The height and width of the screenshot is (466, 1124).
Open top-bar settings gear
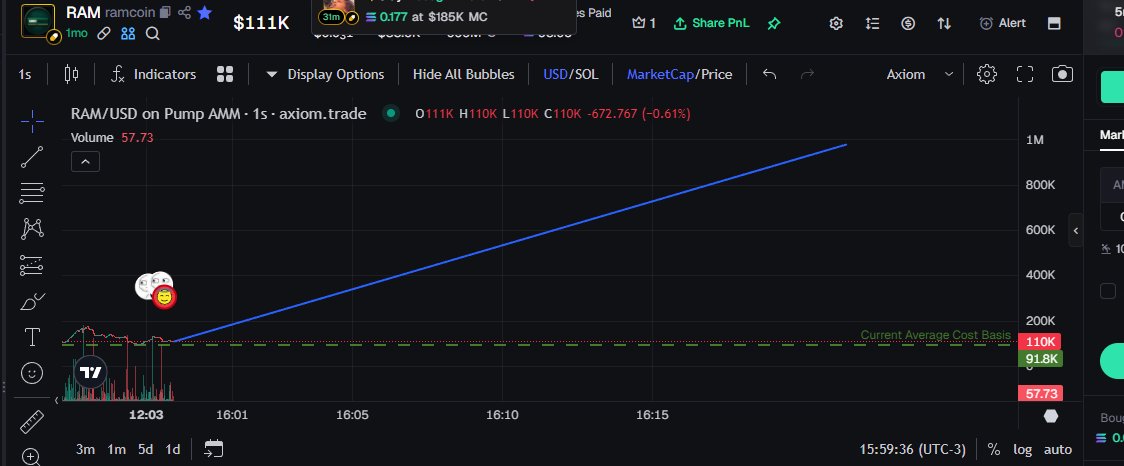click(x=836, y=24)
